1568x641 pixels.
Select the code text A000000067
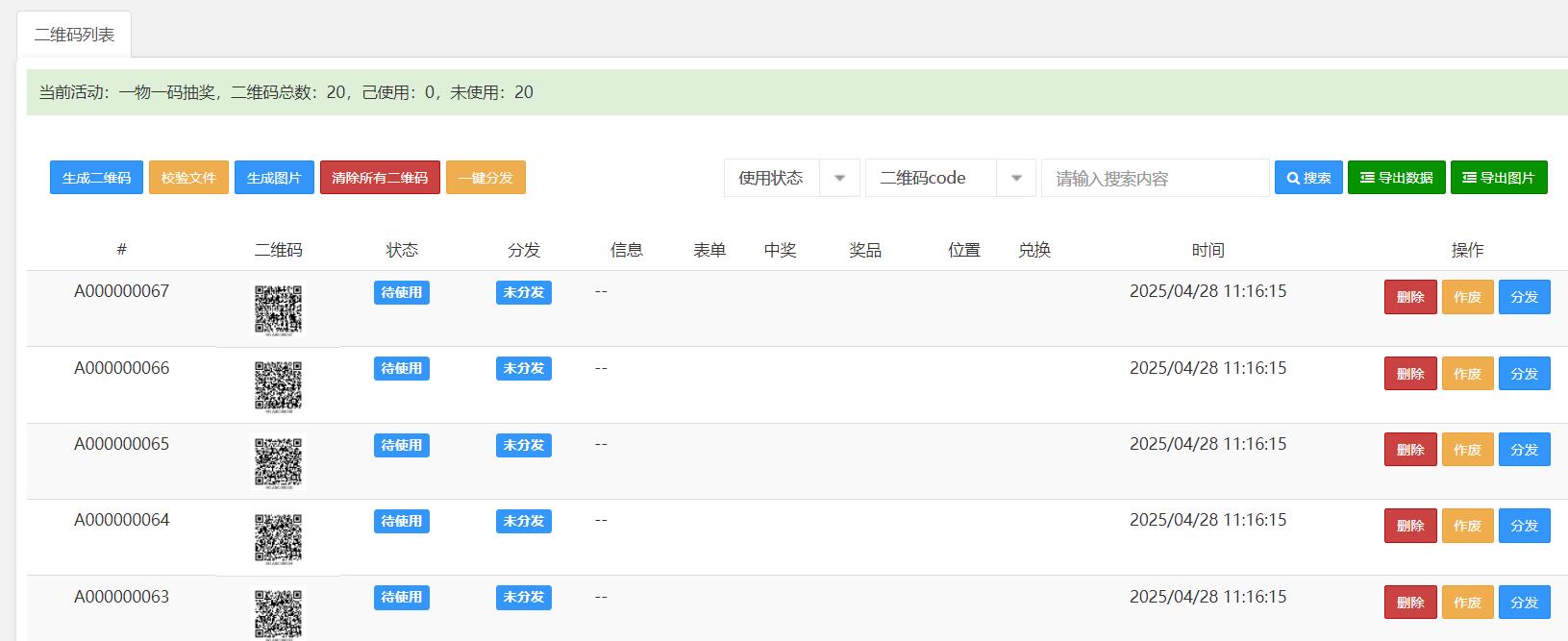(x=122, y=291)
